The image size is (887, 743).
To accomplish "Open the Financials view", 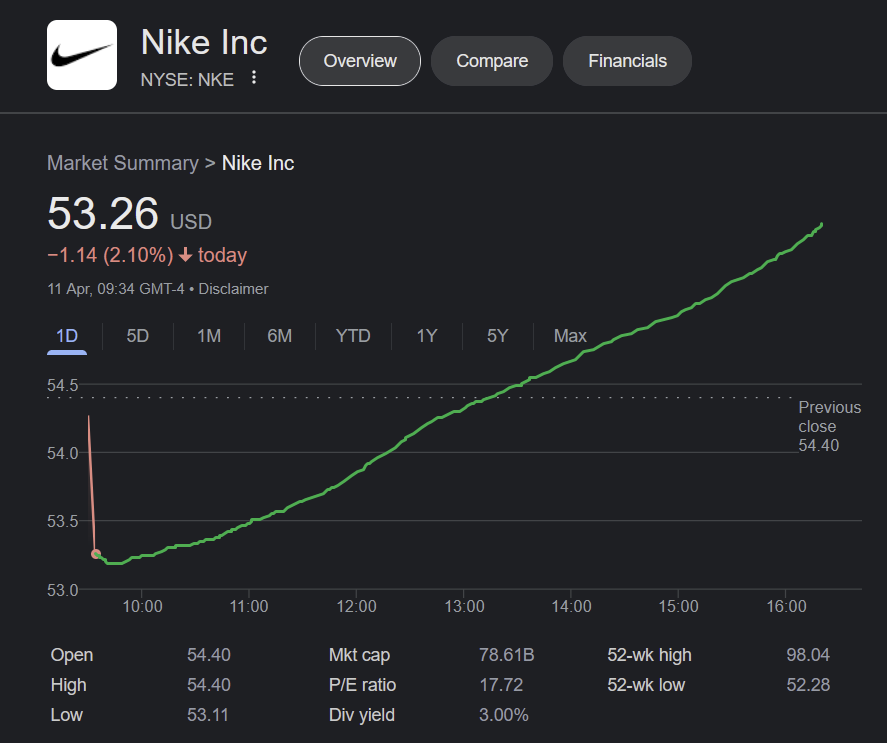I will pyautogui.click(x=627, y=61).
